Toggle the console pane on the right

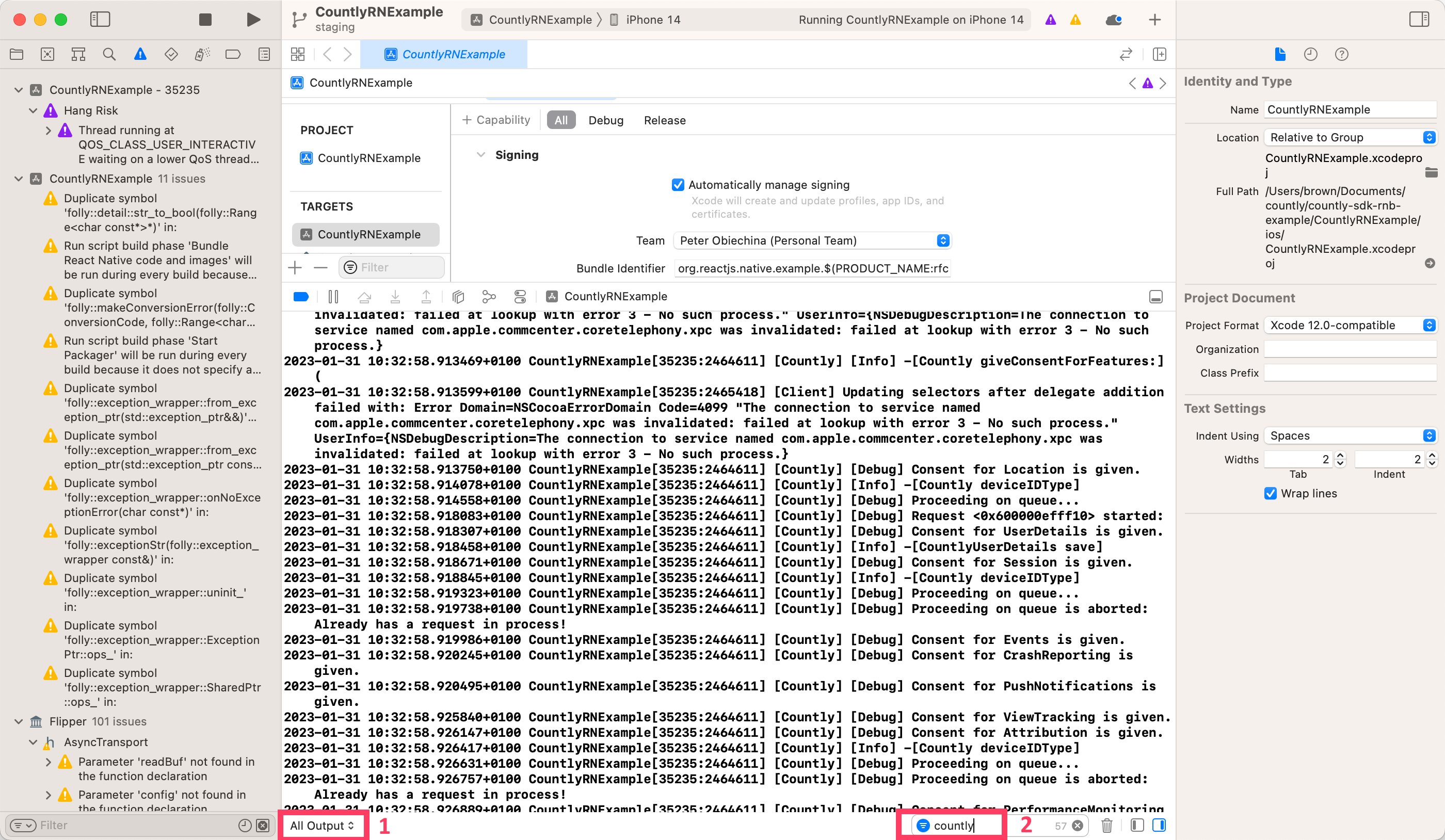pyautogui.click(x=1159, y=825)
